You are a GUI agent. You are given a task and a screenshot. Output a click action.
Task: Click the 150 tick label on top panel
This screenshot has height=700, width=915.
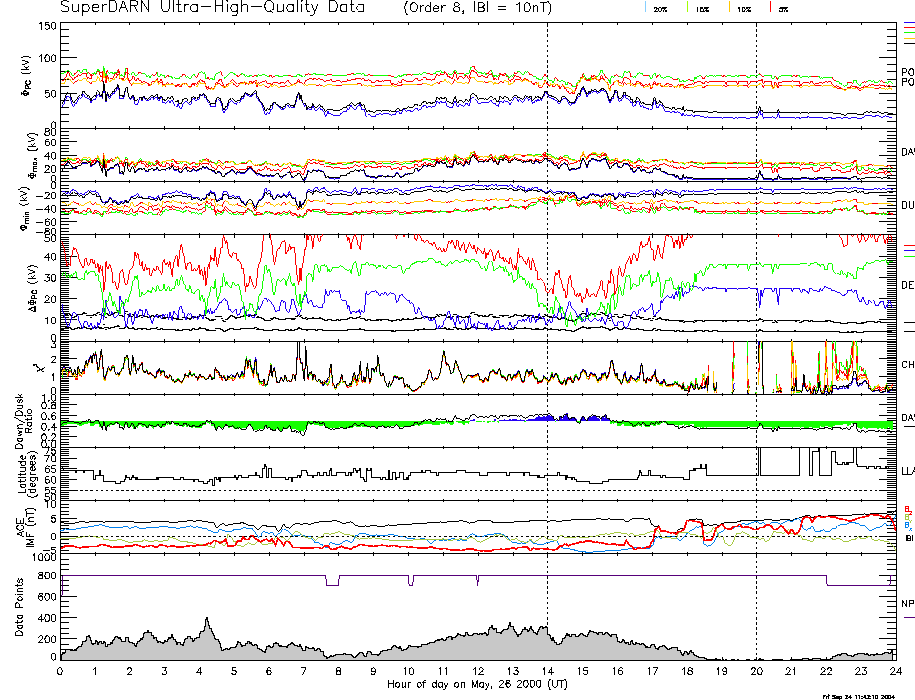point(45,26)
